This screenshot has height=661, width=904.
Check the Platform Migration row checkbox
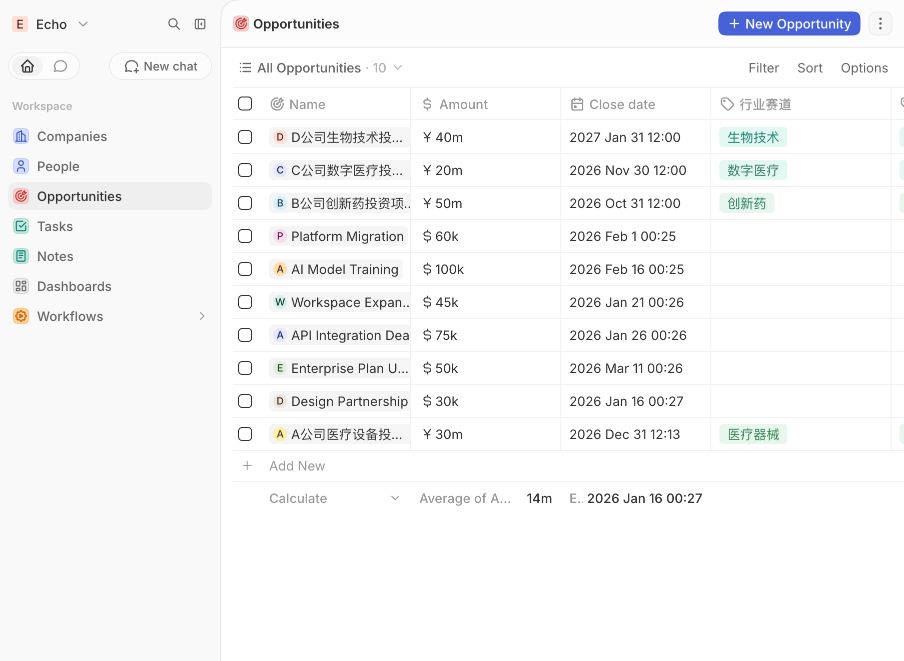245,236
